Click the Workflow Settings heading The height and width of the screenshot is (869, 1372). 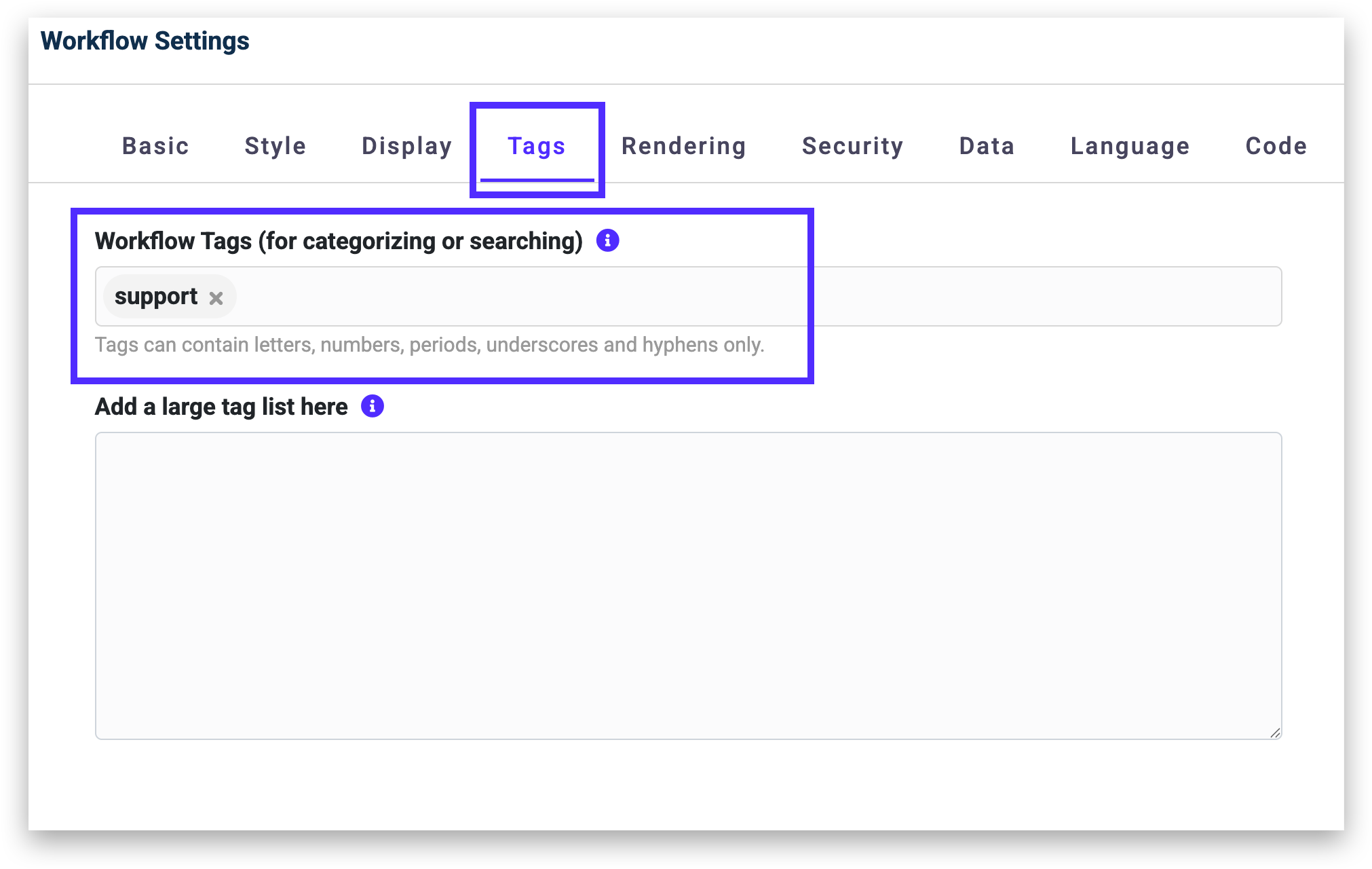click(145, 41)
